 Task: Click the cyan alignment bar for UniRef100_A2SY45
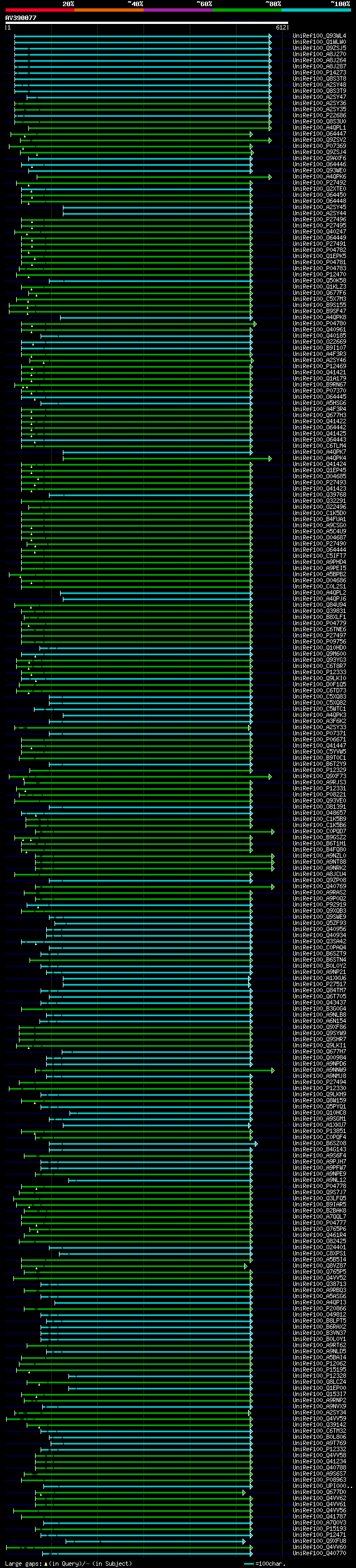click(x=157, y=207)
